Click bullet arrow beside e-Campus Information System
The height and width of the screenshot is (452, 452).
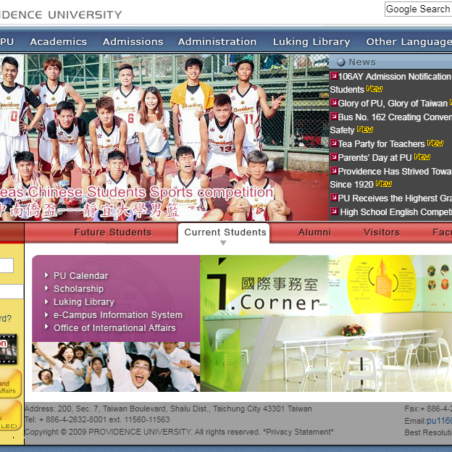tap(46, 314)
